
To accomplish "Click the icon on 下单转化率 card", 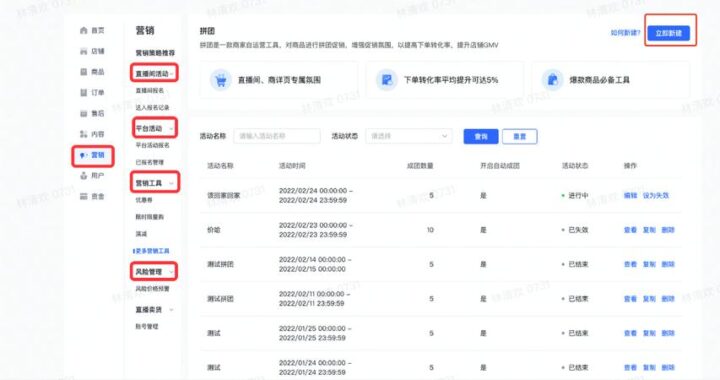I will pyautogui.click(x=387, y=80).
